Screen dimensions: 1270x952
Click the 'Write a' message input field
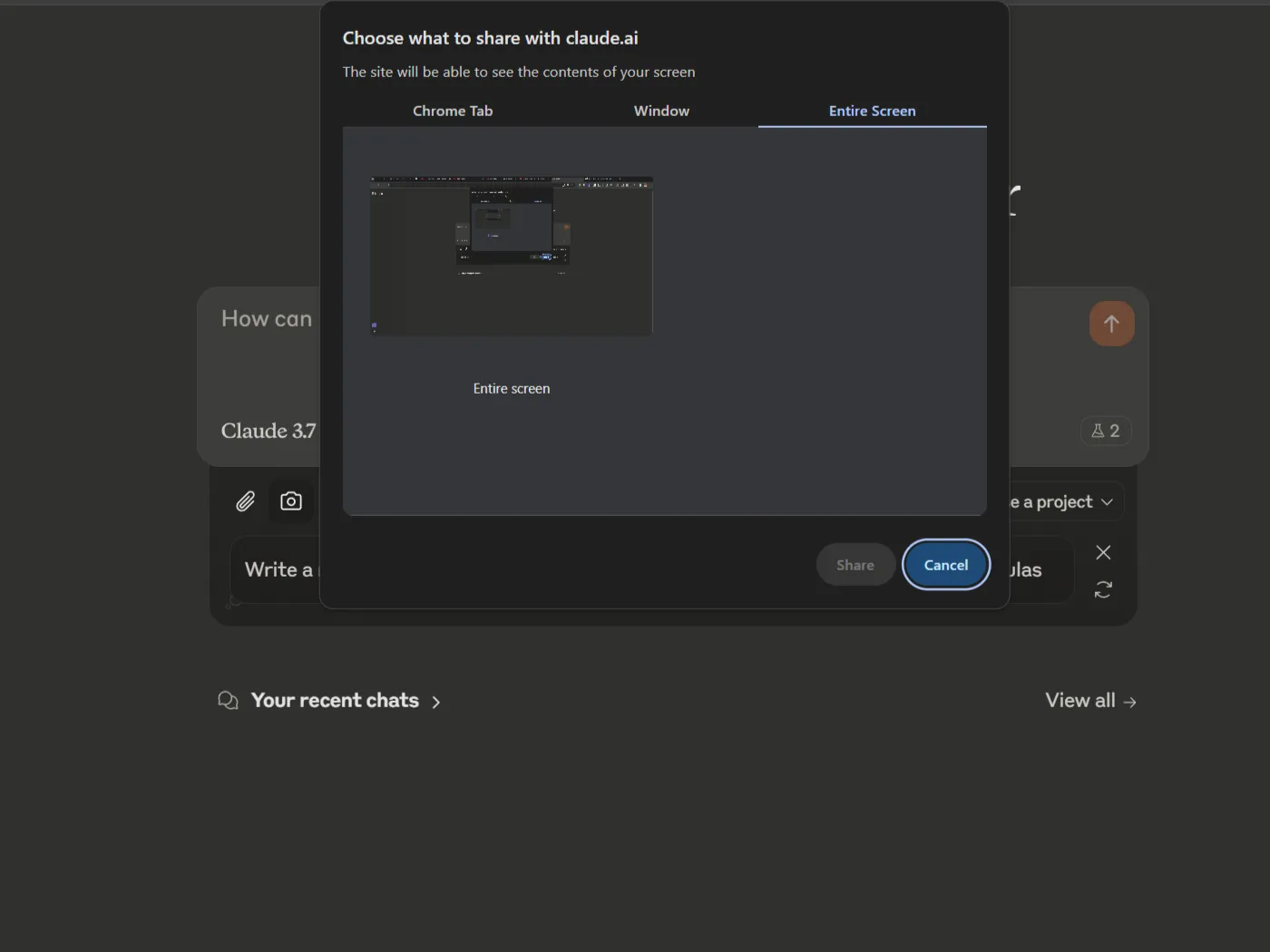[281, 569]
